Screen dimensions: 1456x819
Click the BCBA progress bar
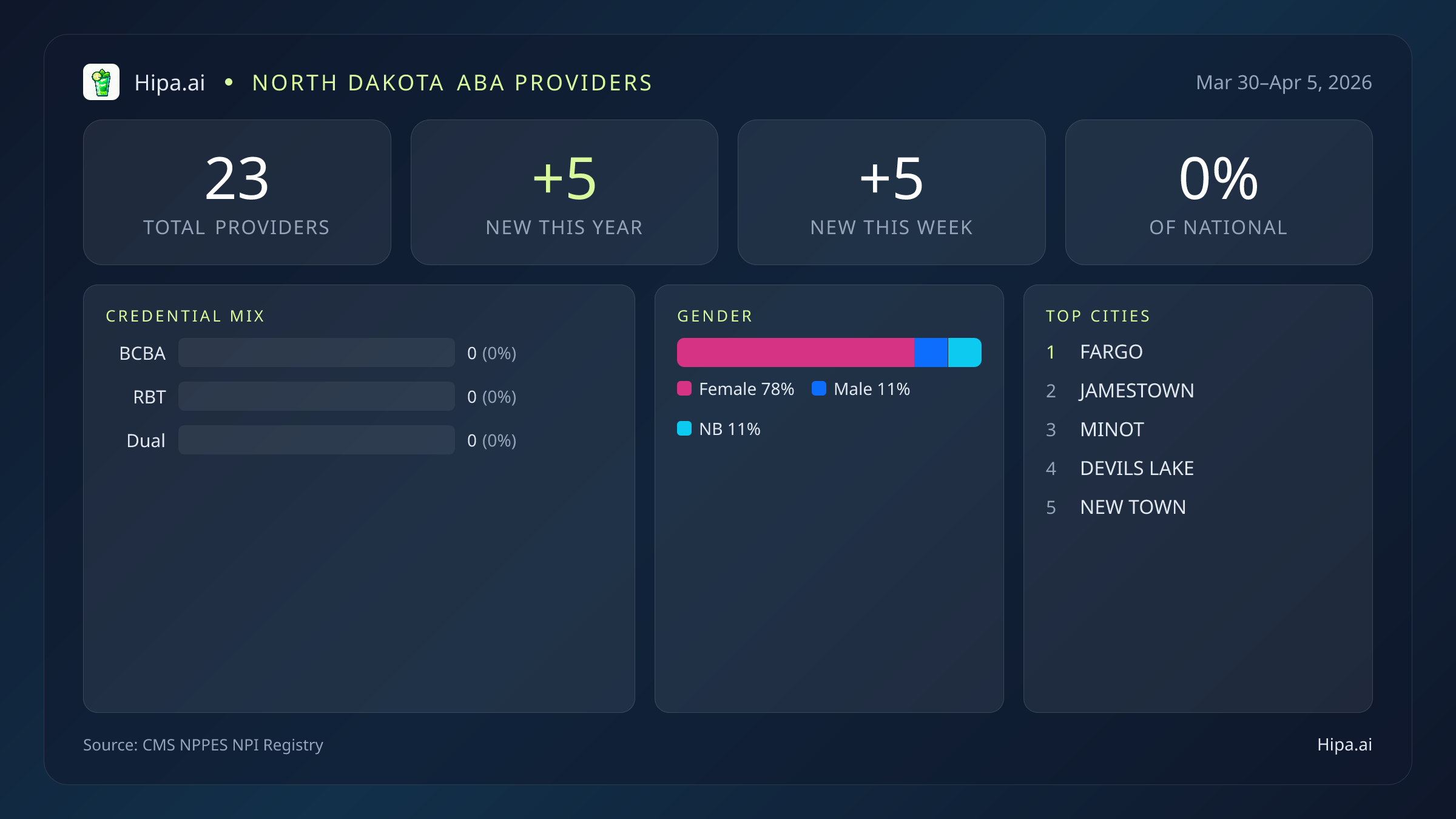316,352
